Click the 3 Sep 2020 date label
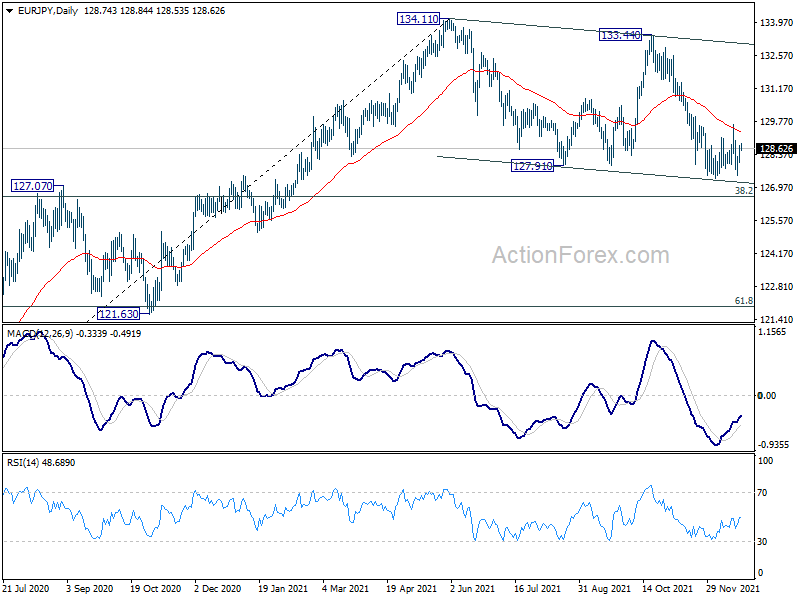Image resolution: width=800 pixels, height=600 pixels. [x=90, y=589]
